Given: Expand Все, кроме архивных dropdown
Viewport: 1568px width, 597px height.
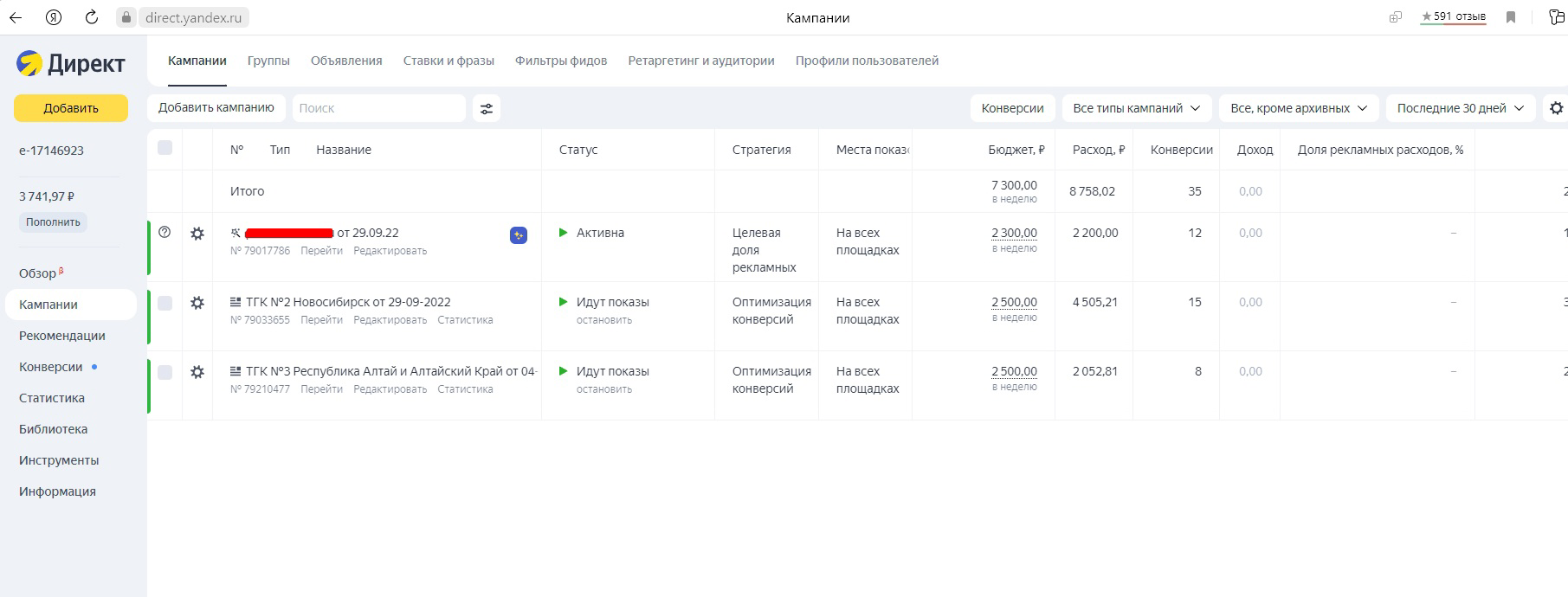Looking at the screenshot, I should pyautogui.click(x=1299, y=108).
